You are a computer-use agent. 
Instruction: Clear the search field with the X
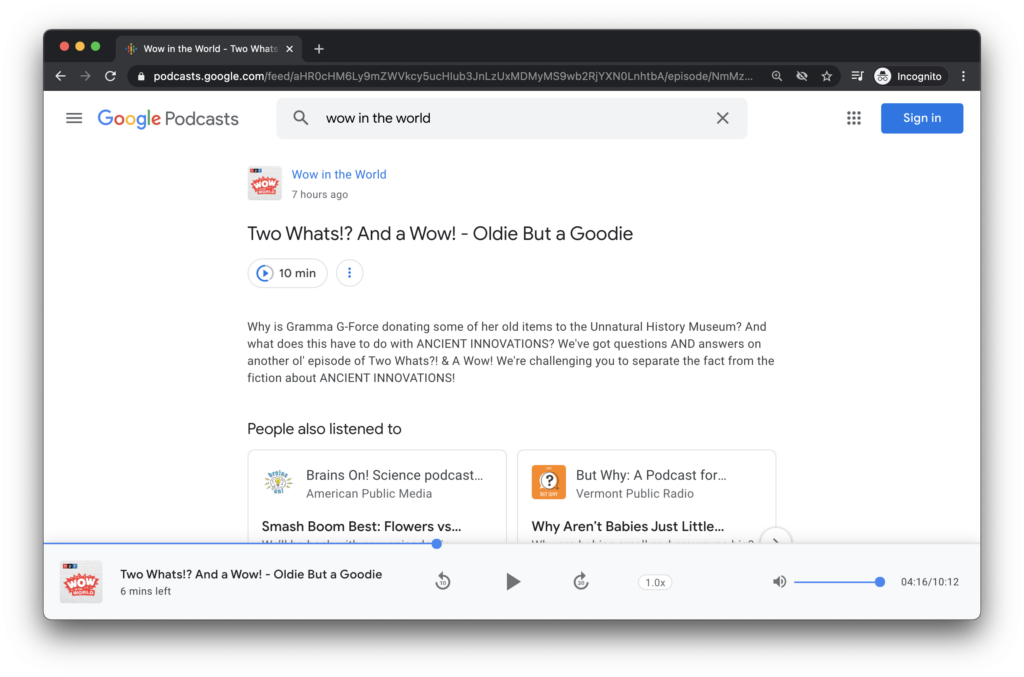coord(722,117)
